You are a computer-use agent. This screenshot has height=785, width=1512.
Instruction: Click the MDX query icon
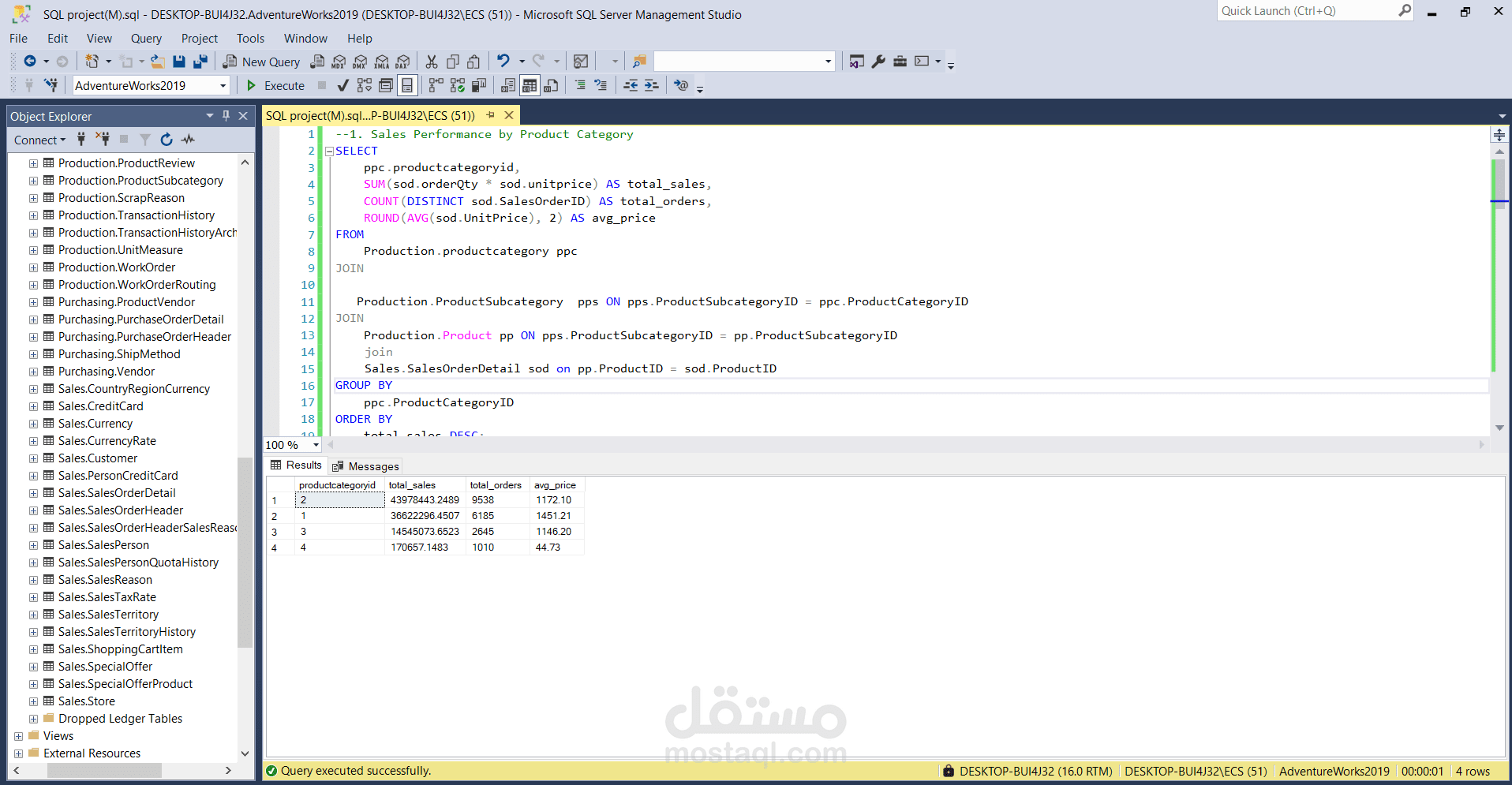click(339, 62)
